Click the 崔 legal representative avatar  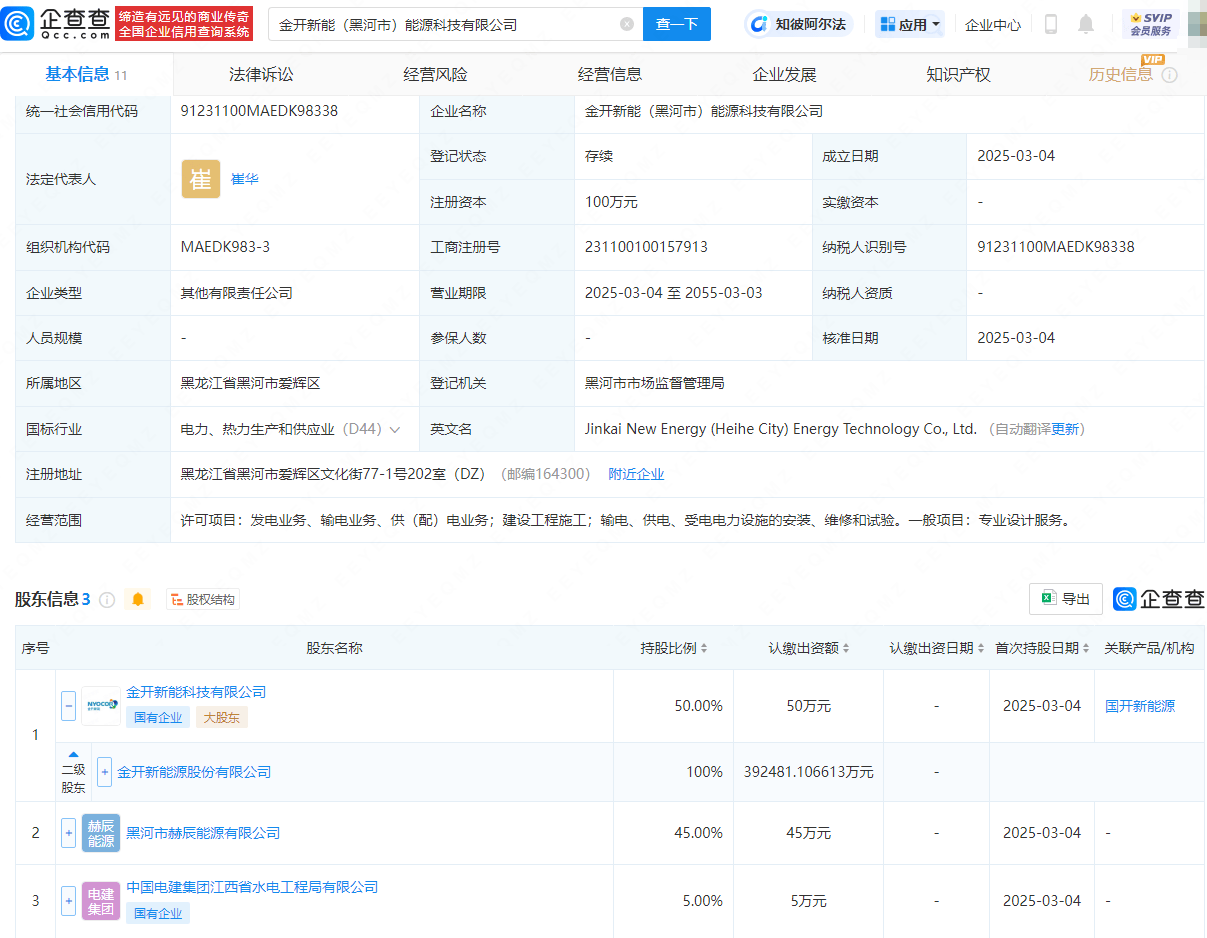[201, 179]
